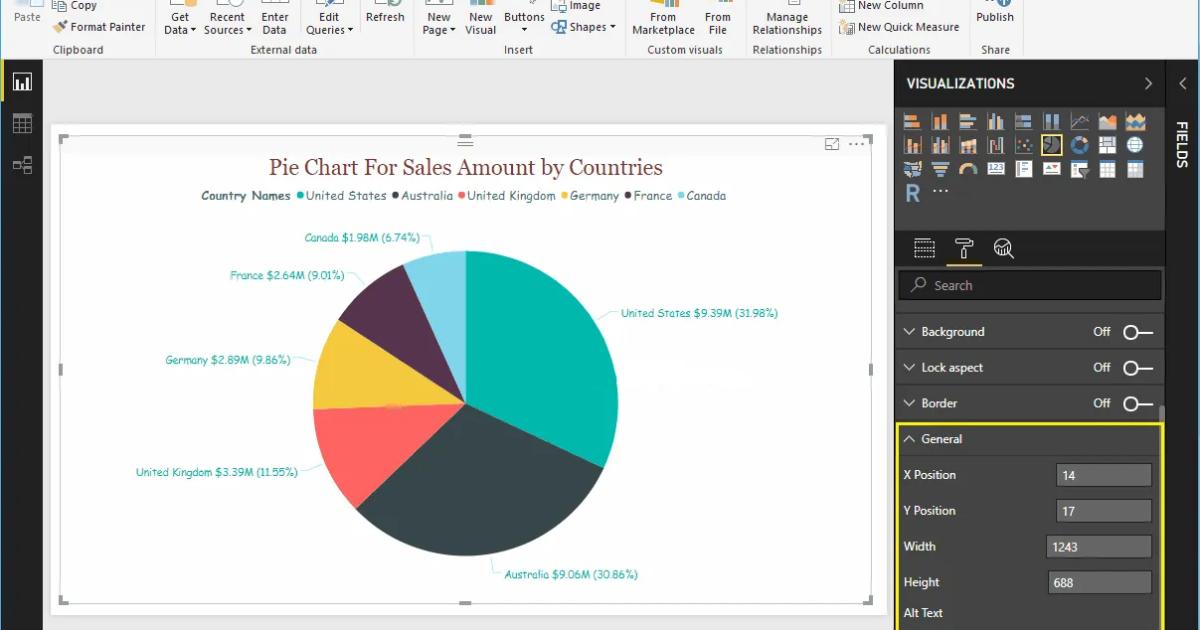Select the Map globe visual
Image resolution: width=1200 pixels, height=630 pixels.
[x=1133, y=143]
